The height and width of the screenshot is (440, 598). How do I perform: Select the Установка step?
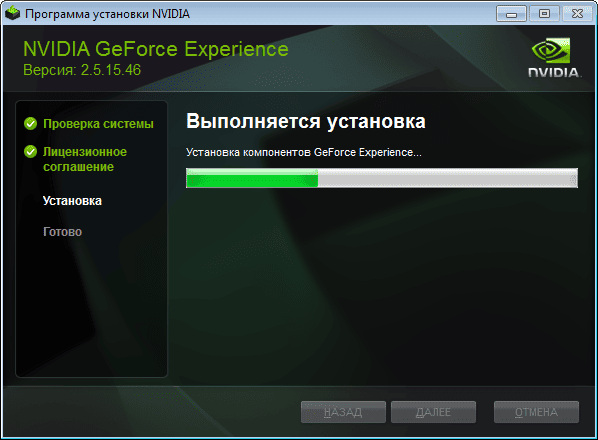72,201
